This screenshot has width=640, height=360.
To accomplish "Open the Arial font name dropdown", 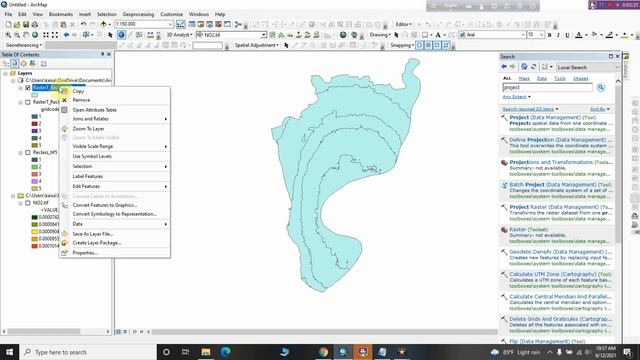I will (x=522, y=35).
